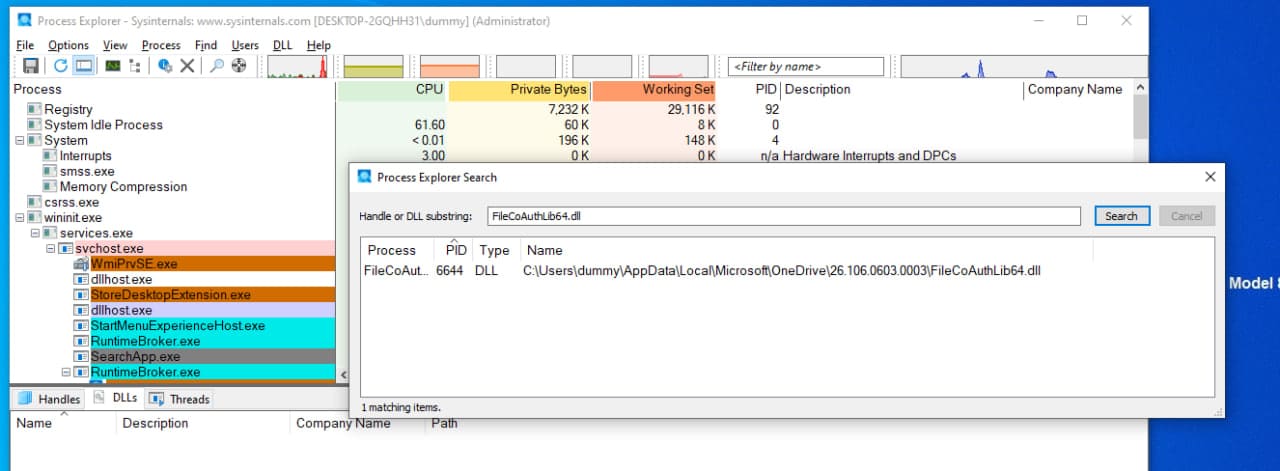Click the smss.exe process icon
Image resolution: width=1280 pixels, height=471 pixels.
pos(51,171)
